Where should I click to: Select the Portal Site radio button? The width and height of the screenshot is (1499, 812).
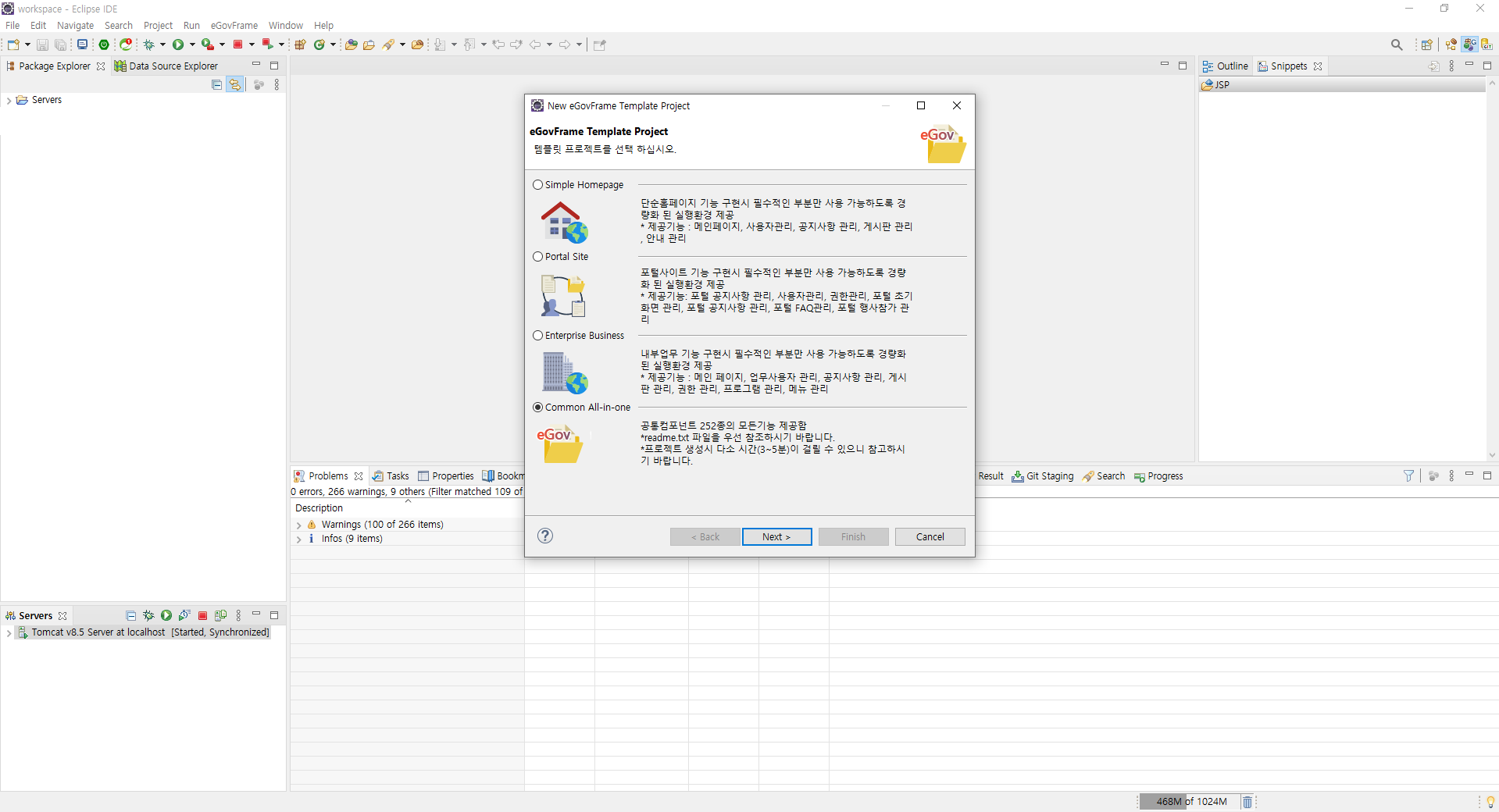pos(537,257)
